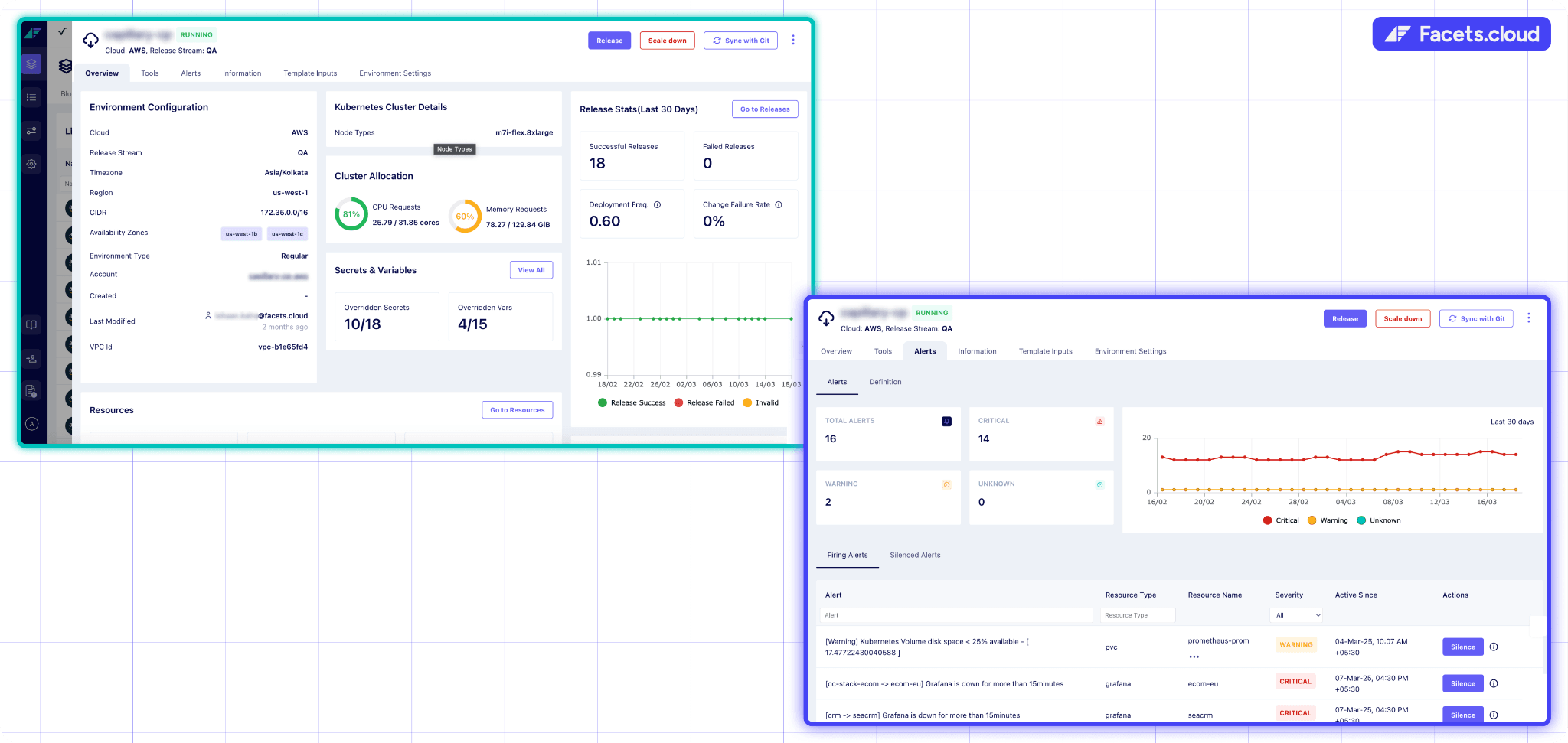This screenshot has width=1568, height=743.
Task: Open the list view icon in the sidebar
Action: pos(31,97)
